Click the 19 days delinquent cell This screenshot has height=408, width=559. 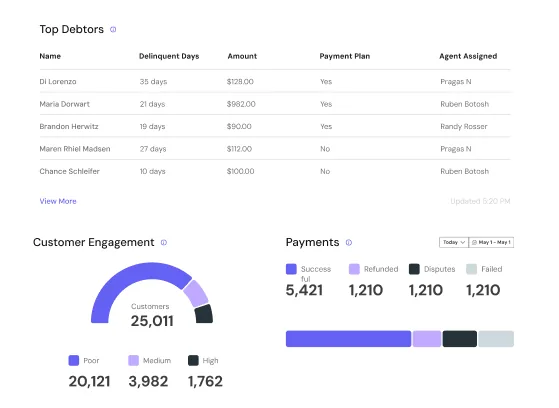153,127
